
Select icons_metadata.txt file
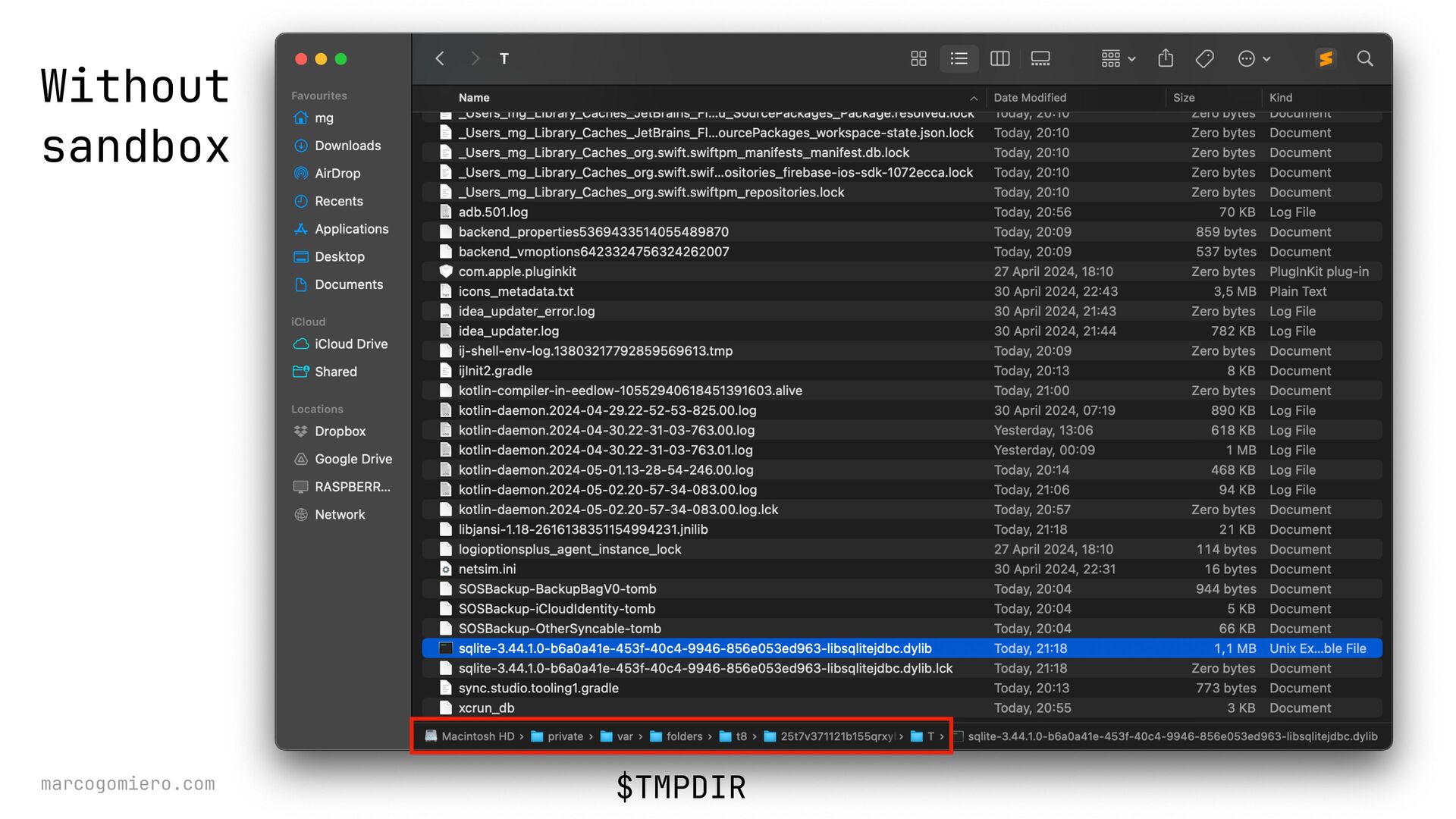click(902, 291)
